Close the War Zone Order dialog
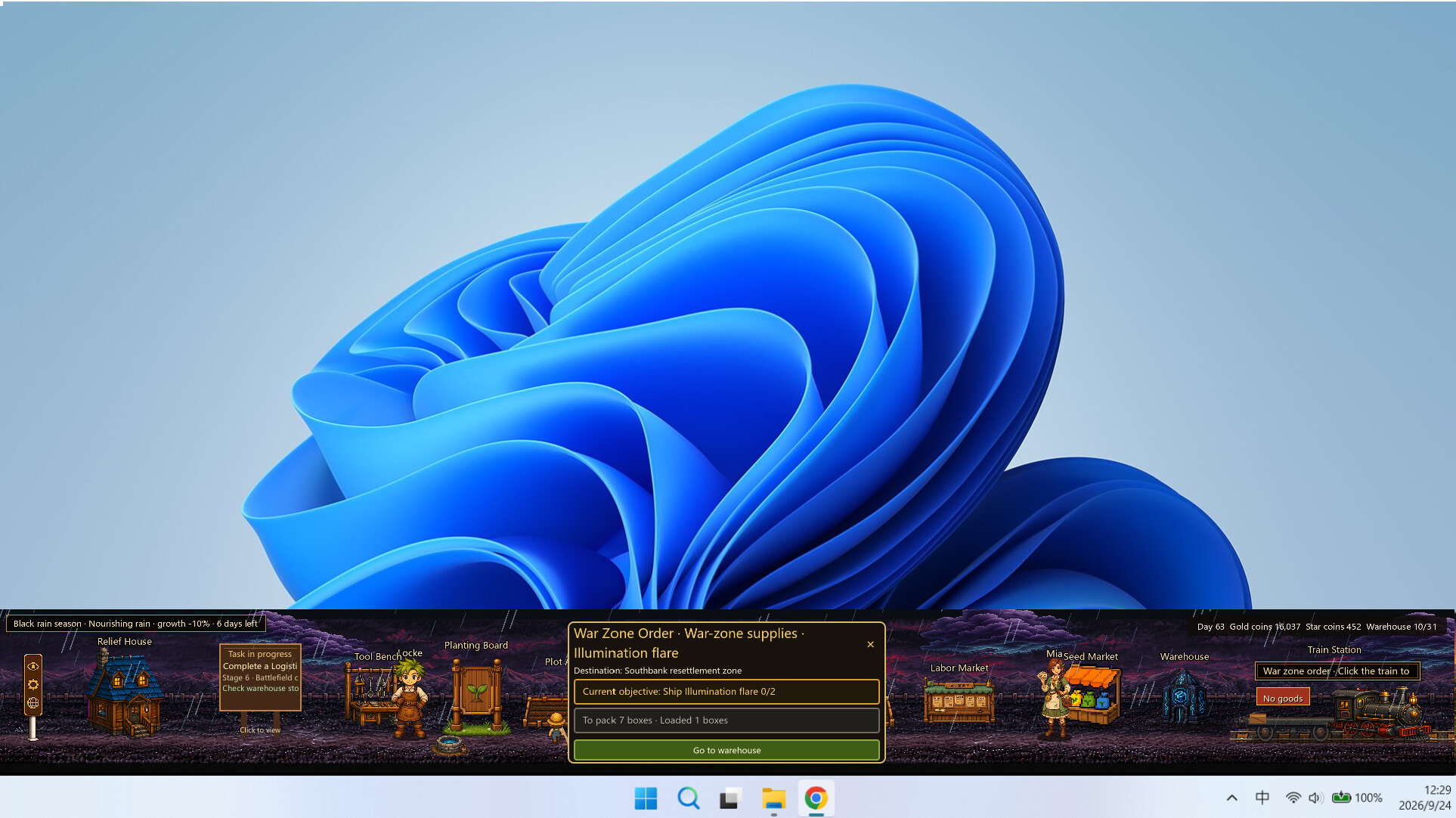Image resolution: width=1456 pixels, height=818 pixels. 870,644
